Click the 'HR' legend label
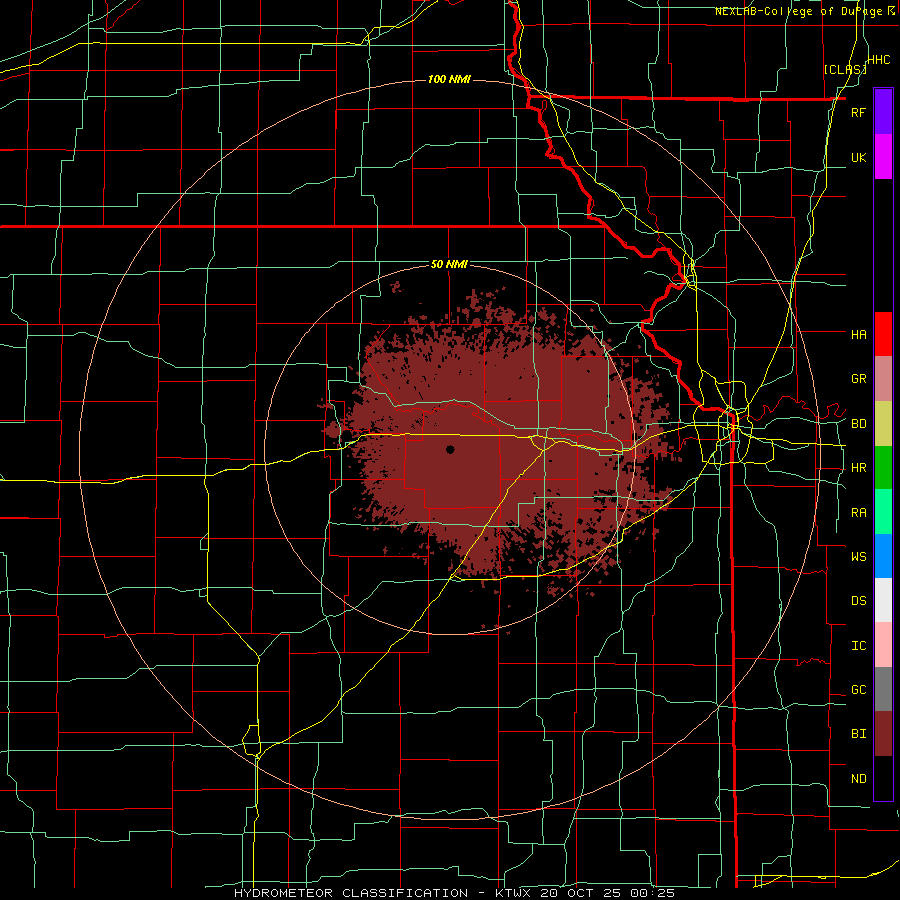 point(858,468)
